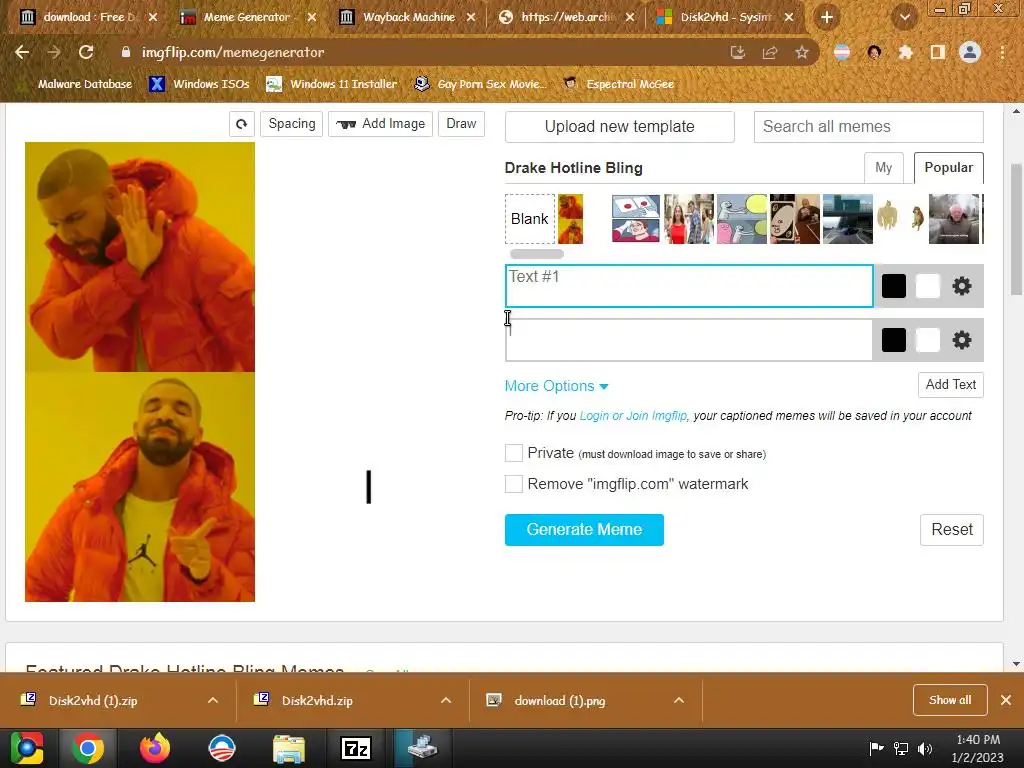This screenshot has height=768, width=1024.
Task: Click Show all downloads button
Action: pos(950,700)
